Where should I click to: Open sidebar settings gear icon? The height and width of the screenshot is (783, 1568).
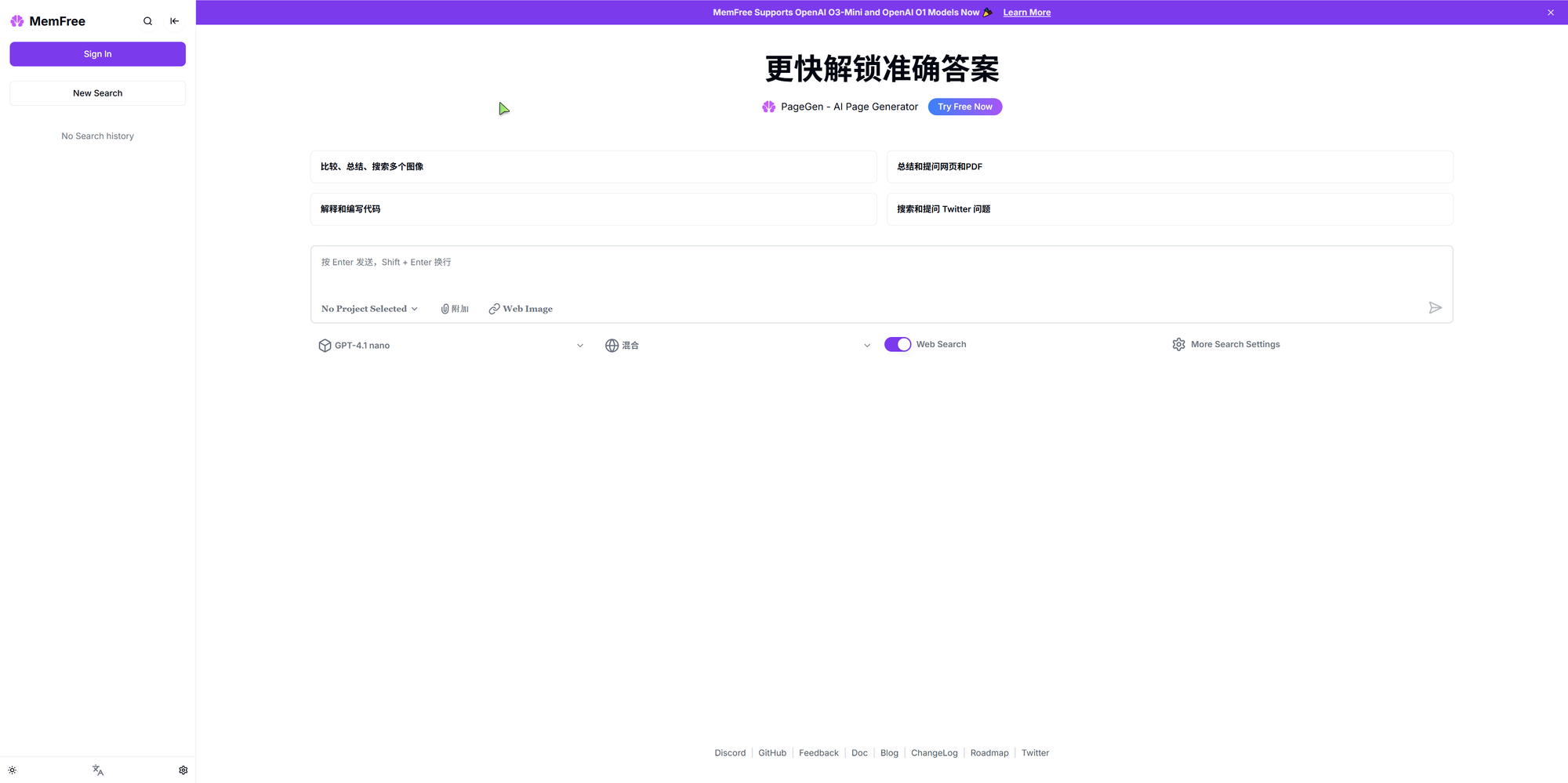coord(183,770)
